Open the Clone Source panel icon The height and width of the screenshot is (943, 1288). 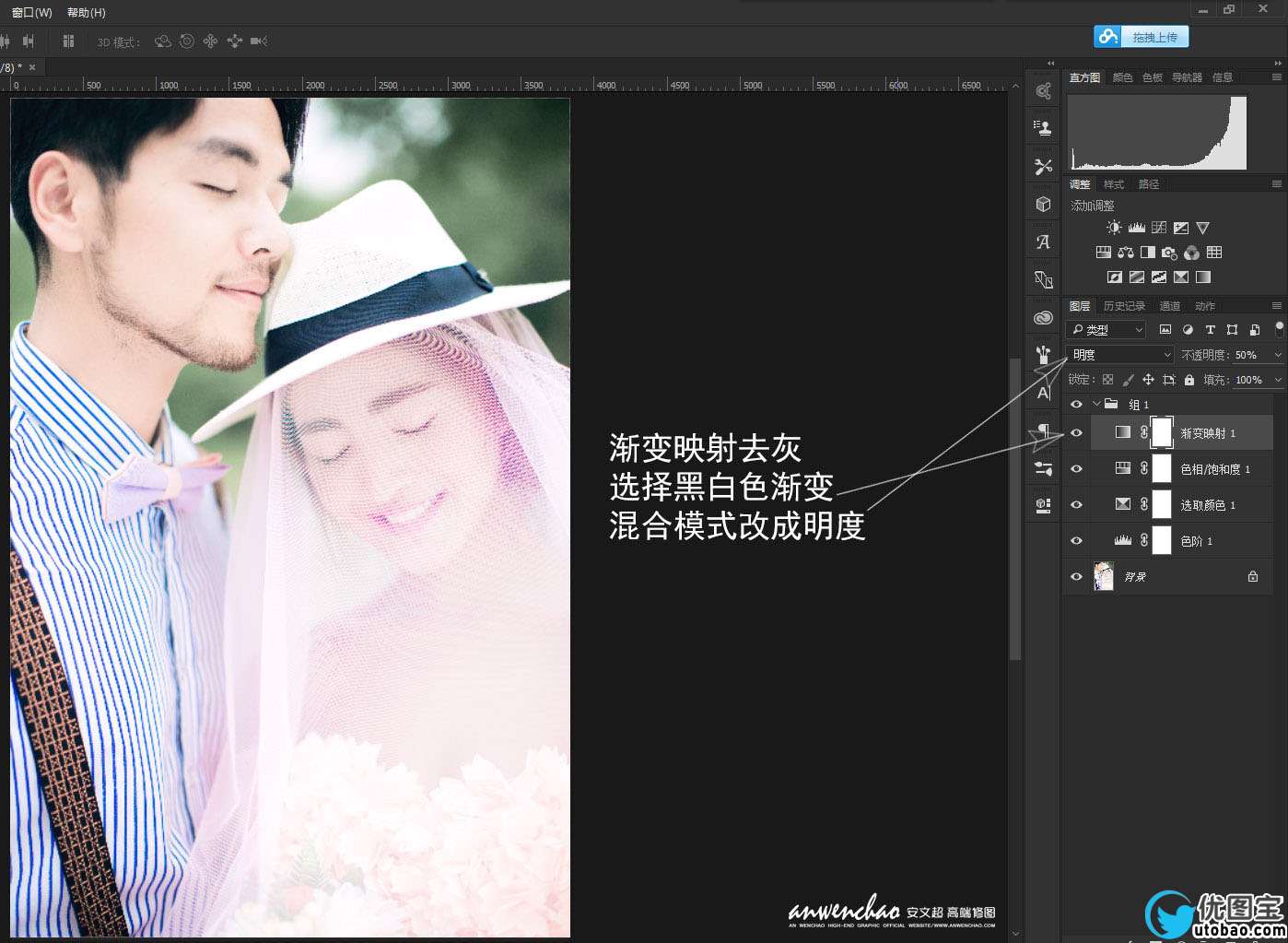click(1043, 128)
